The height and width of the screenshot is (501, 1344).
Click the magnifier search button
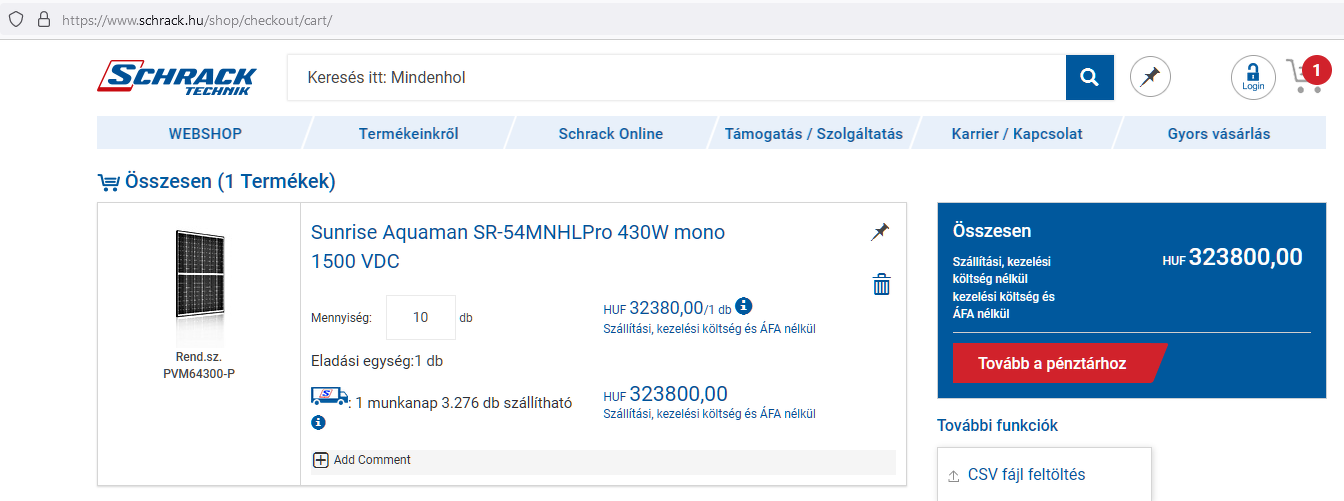[1090, 77]
